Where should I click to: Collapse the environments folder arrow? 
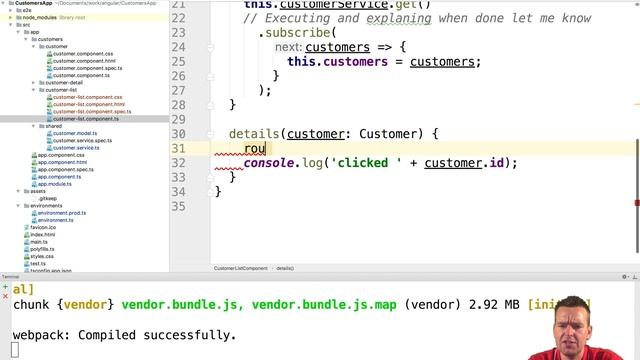point(18,206)
